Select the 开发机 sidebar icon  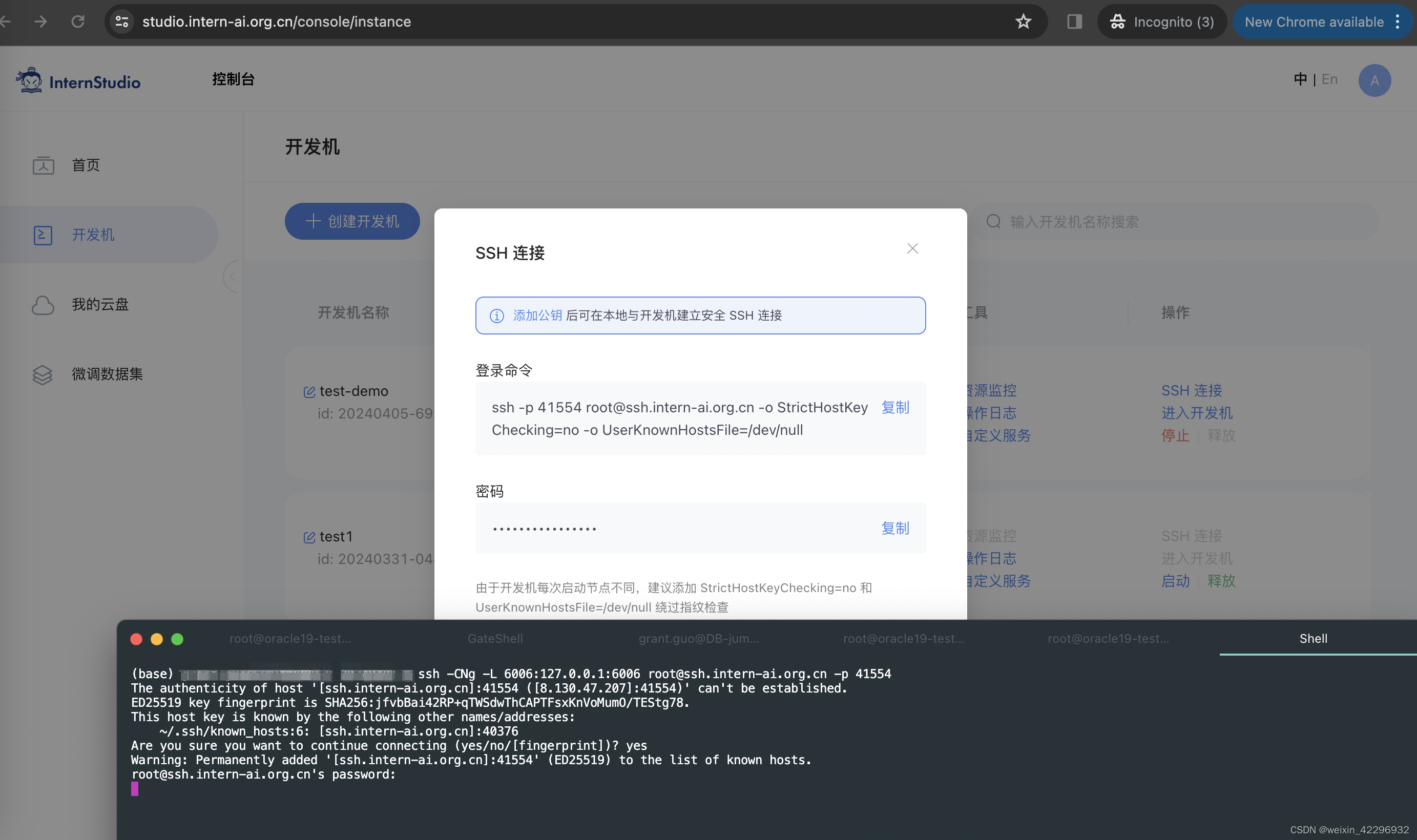point(43,235)
